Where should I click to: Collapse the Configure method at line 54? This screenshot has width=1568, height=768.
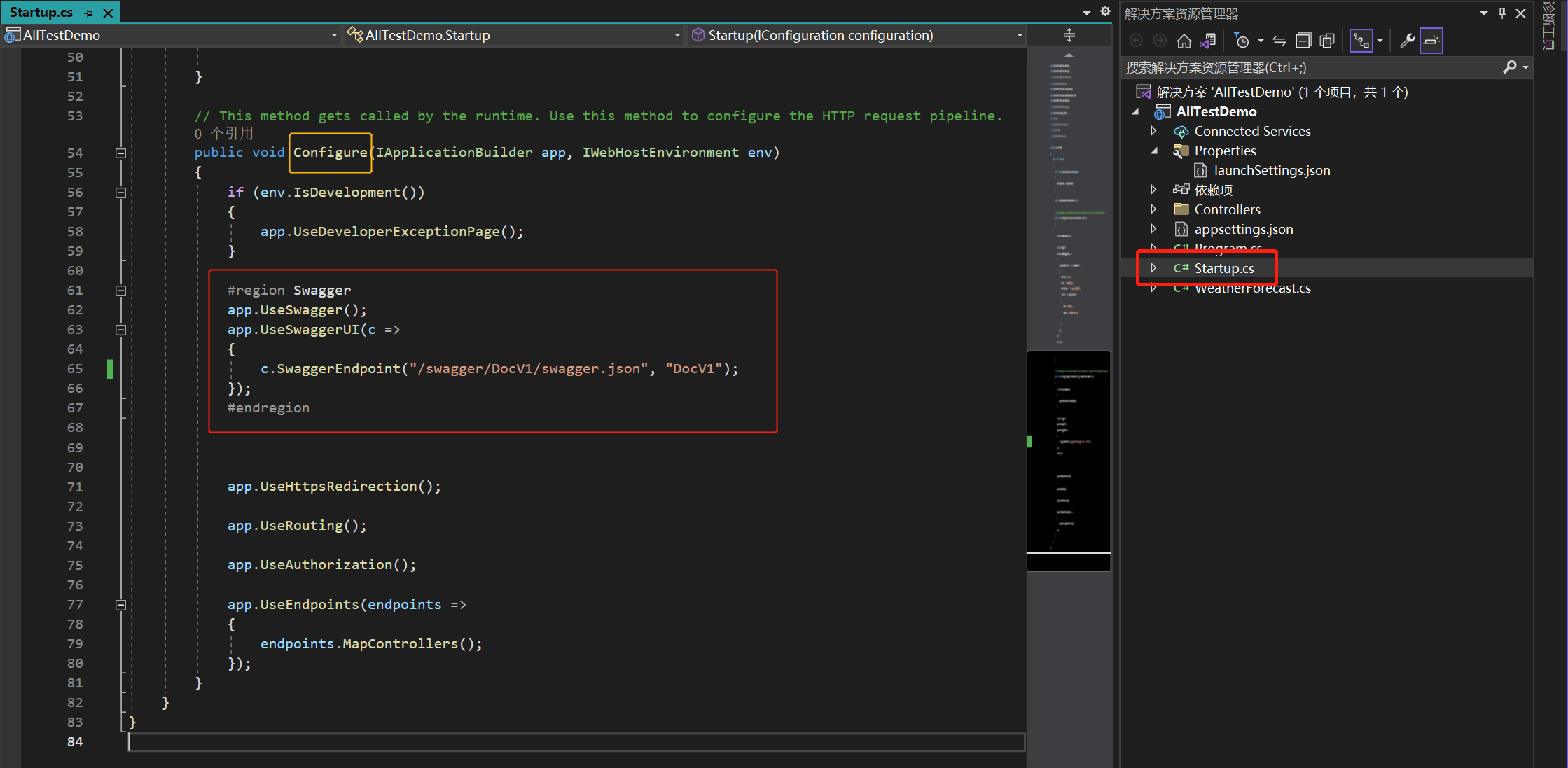(x=120, y=153)
